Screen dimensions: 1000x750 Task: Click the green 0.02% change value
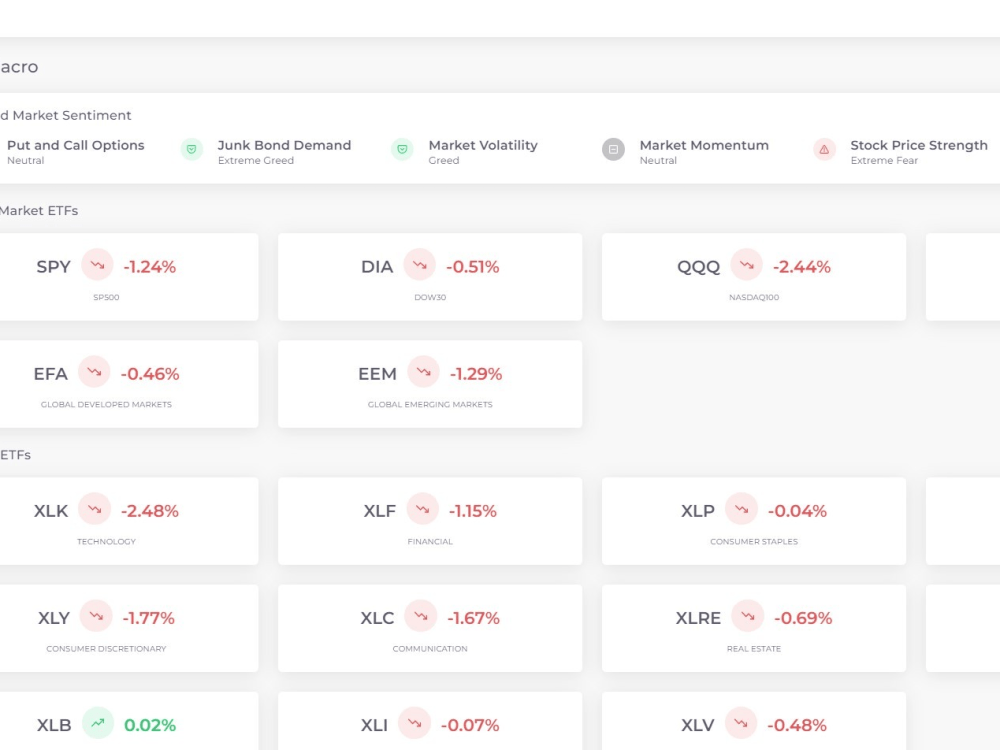150,725
